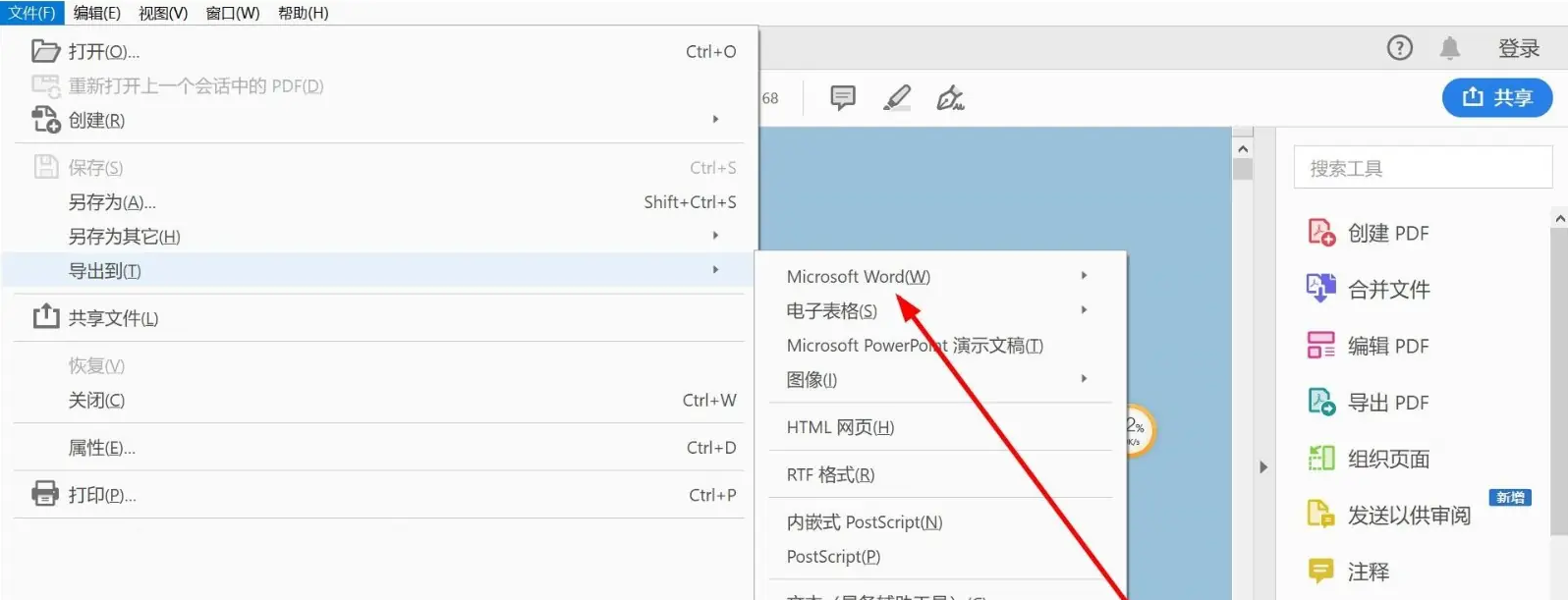Select 另存为(A)... in the File menu
Screen dimensions: 1568x600
[112, 202]
